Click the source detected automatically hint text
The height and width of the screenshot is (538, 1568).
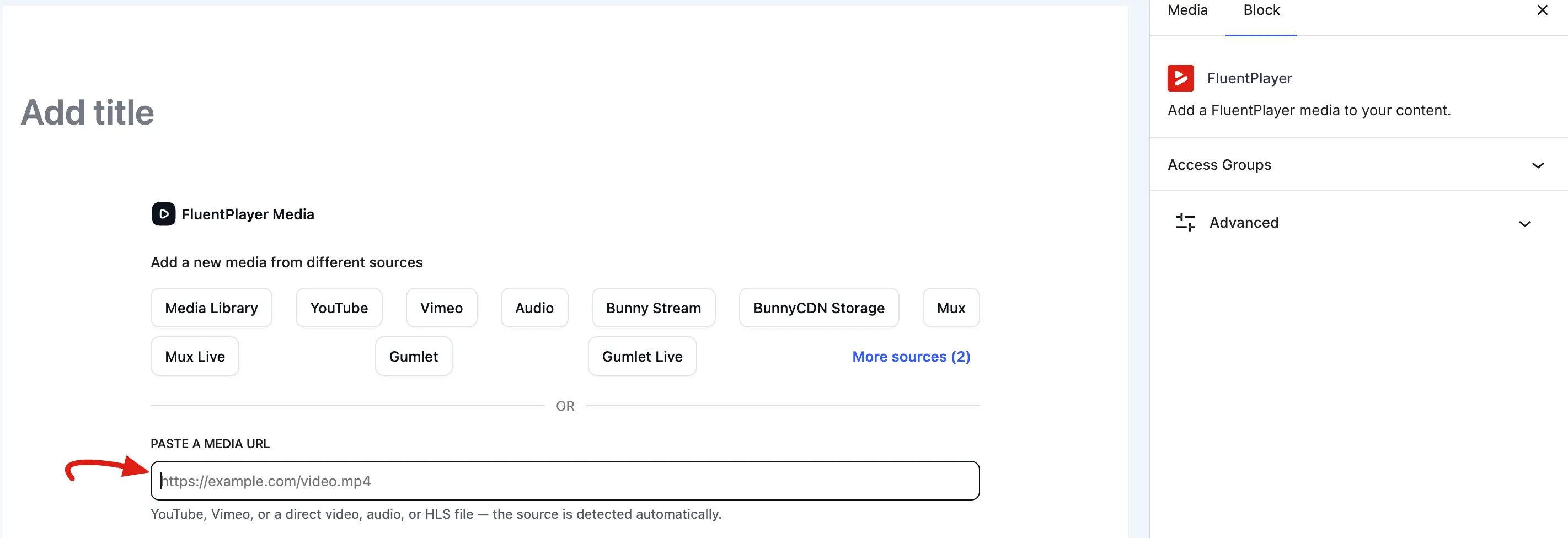(436, 514)
